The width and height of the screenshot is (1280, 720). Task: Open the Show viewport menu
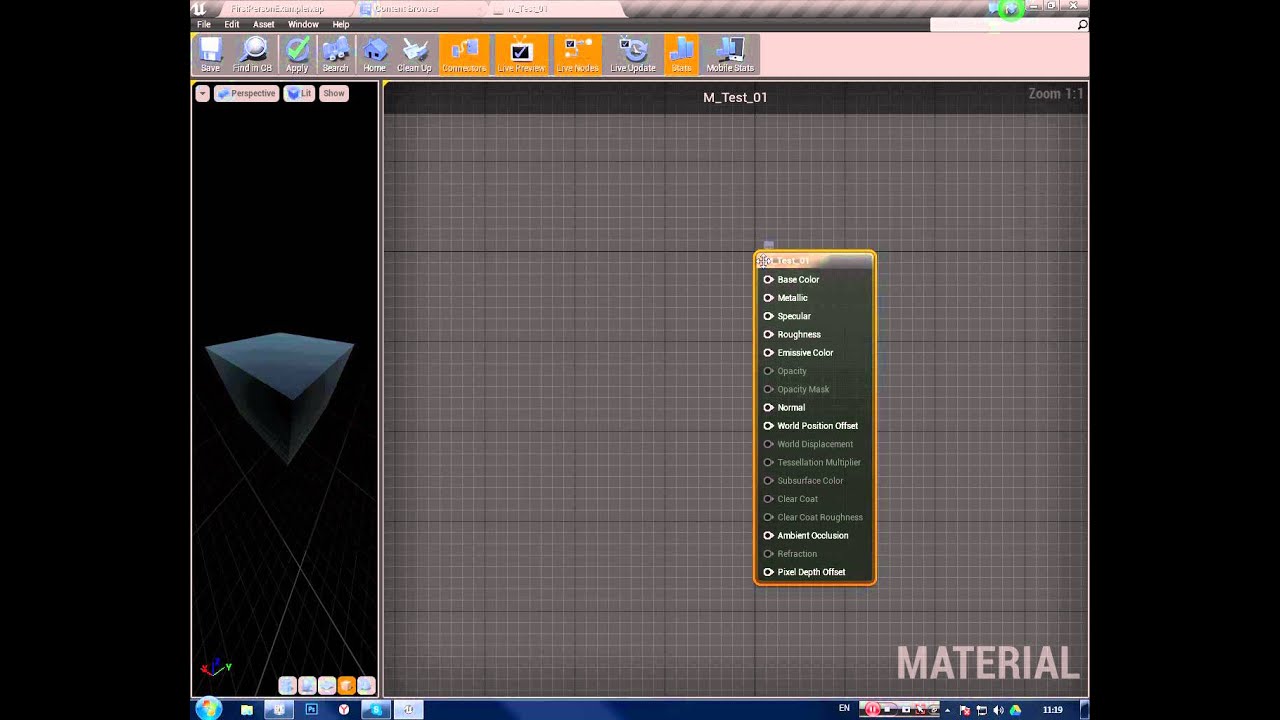coord(334,93)
